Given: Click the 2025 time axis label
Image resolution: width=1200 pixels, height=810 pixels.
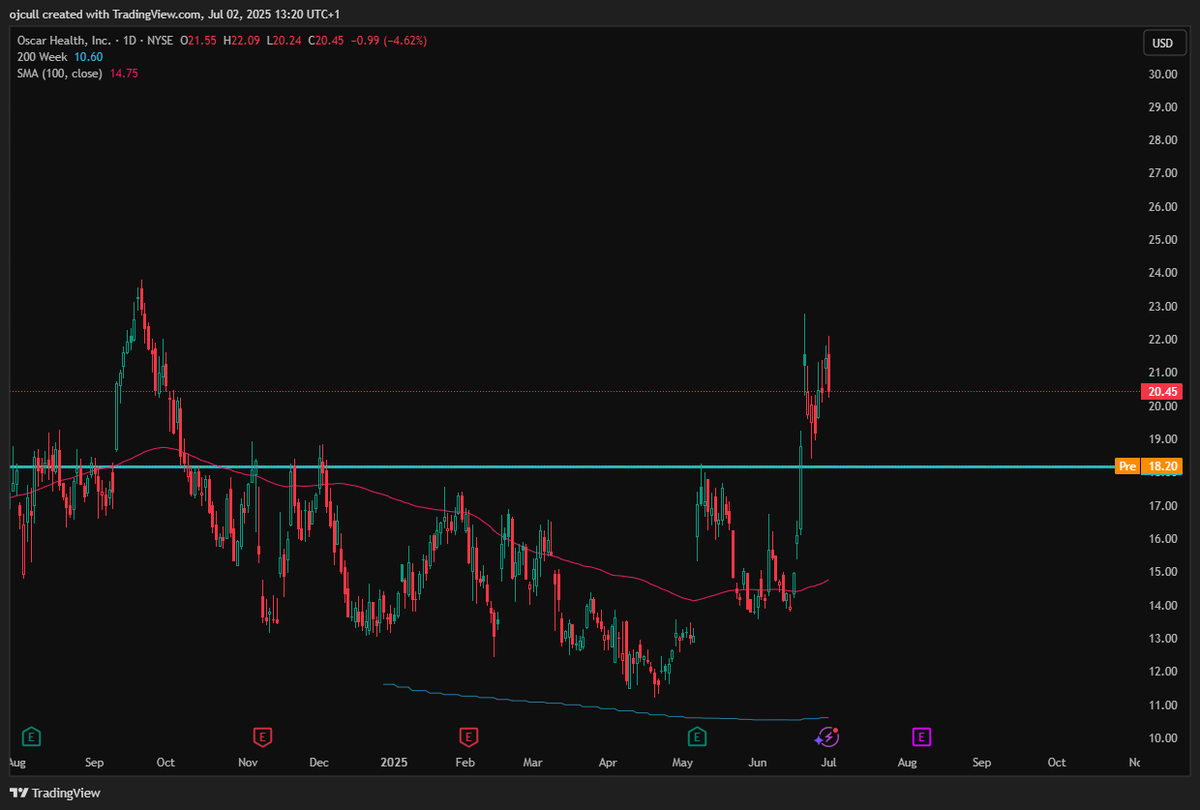Looking at the screenshot, I should click(x=394, y=762).
